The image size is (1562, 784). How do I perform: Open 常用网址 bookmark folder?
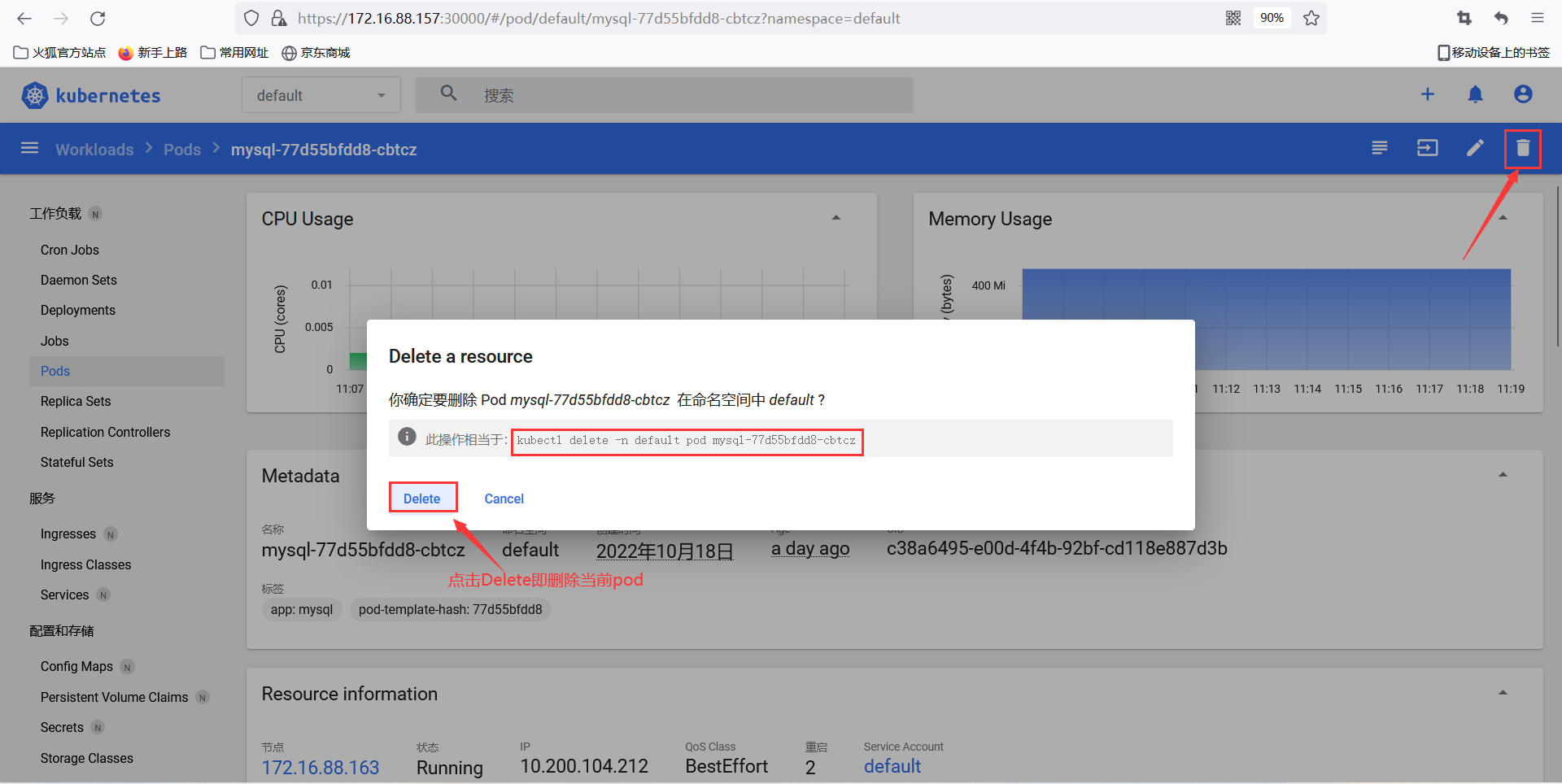click(234, 52)
